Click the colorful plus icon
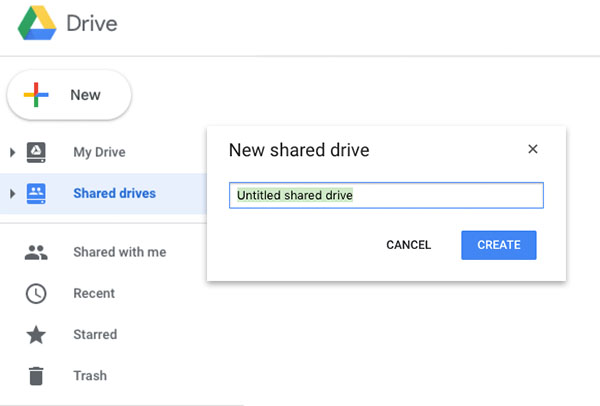 (x=36, y=95)
